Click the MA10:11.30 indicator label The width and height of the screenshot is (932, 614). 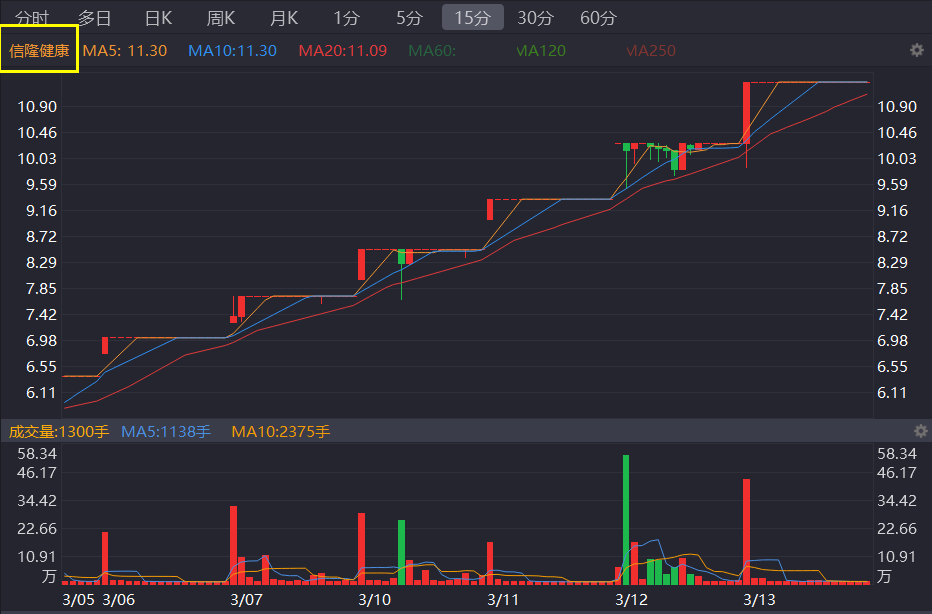click(x=232, y=51)
